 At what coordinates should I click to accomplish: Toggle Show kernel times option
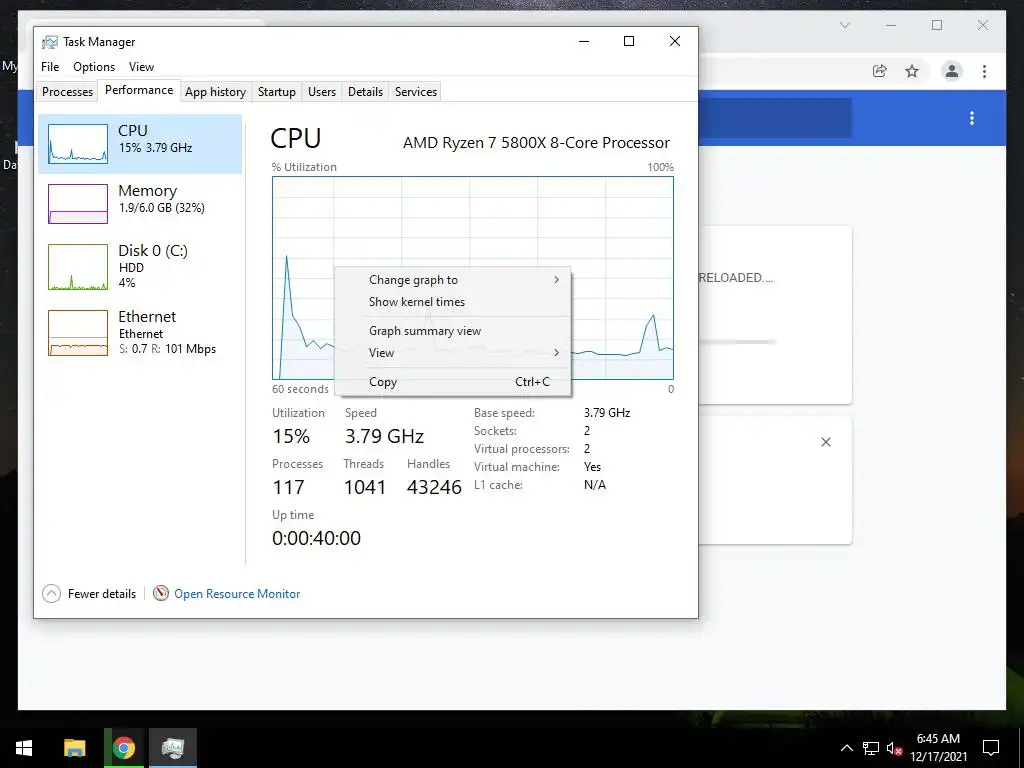click(453, 302)
